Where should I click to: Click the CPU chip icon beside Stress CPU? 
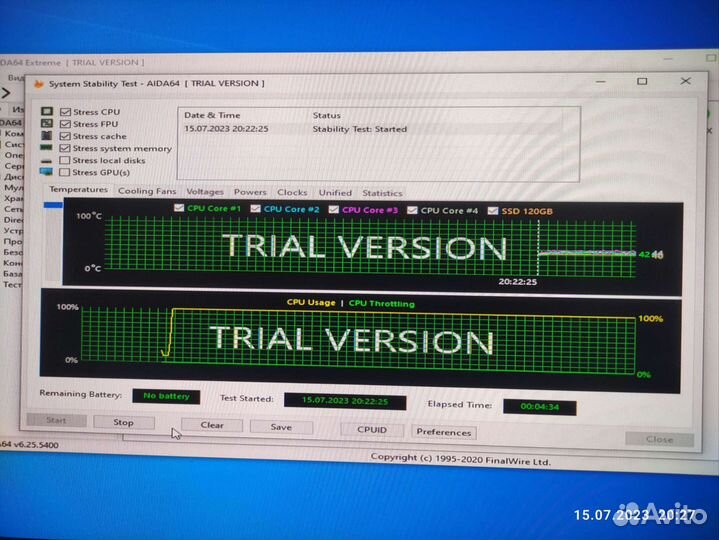point(47,112)
